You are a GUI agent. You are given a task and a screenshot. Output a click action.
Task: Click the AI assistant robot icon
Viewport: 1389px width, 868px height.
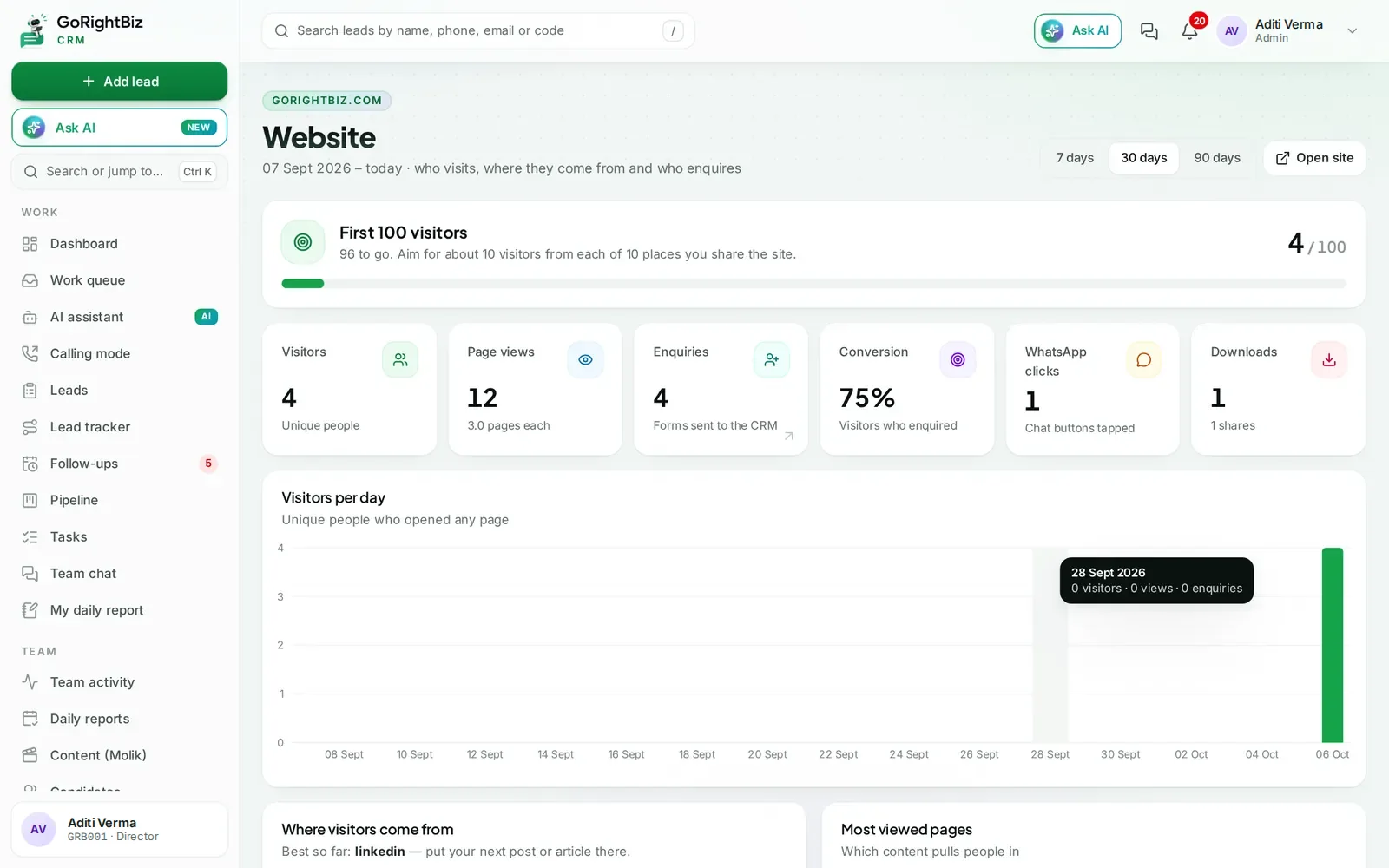click(30, 317)
